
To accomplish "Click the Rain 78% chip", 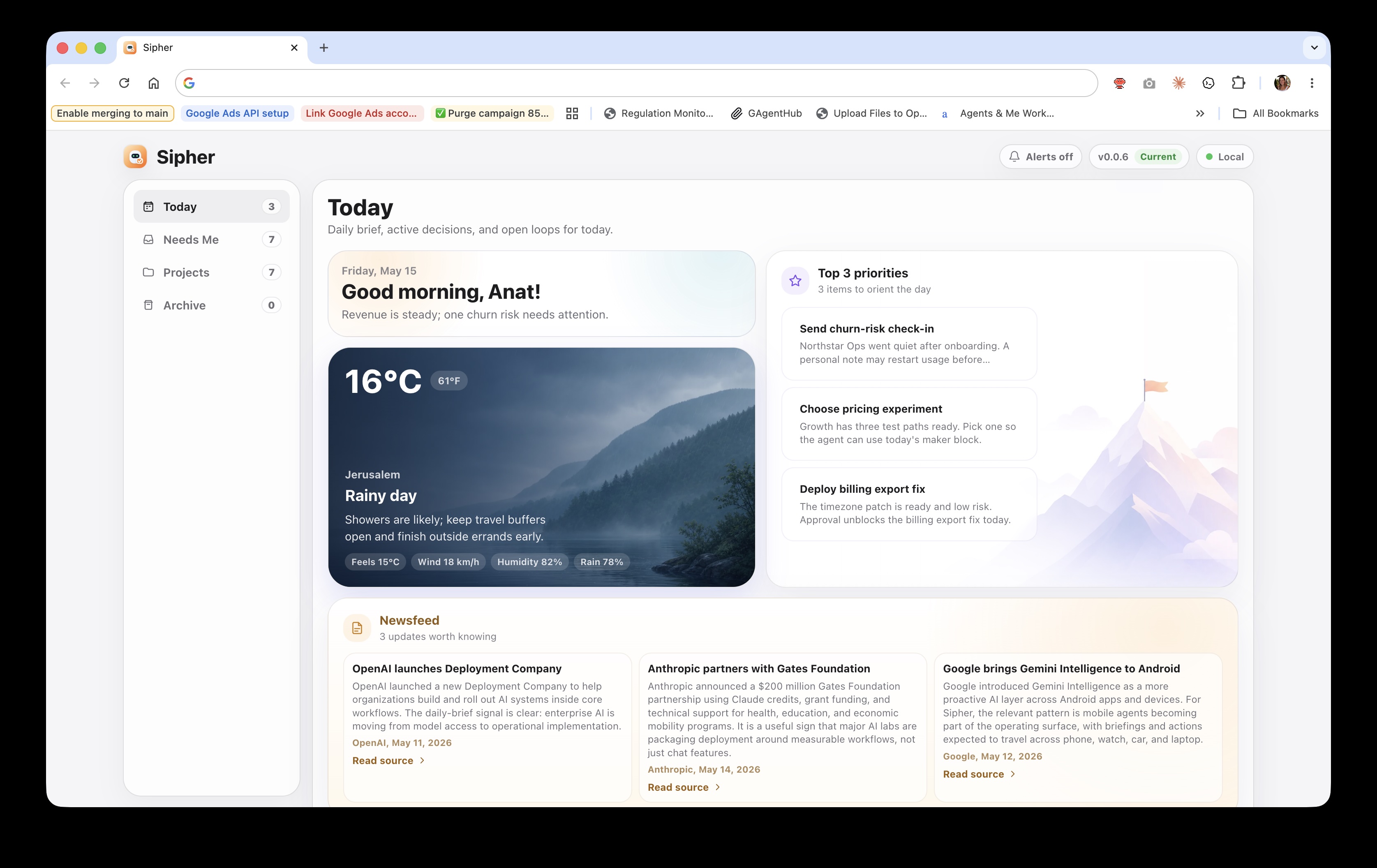I will coord(602,562).
